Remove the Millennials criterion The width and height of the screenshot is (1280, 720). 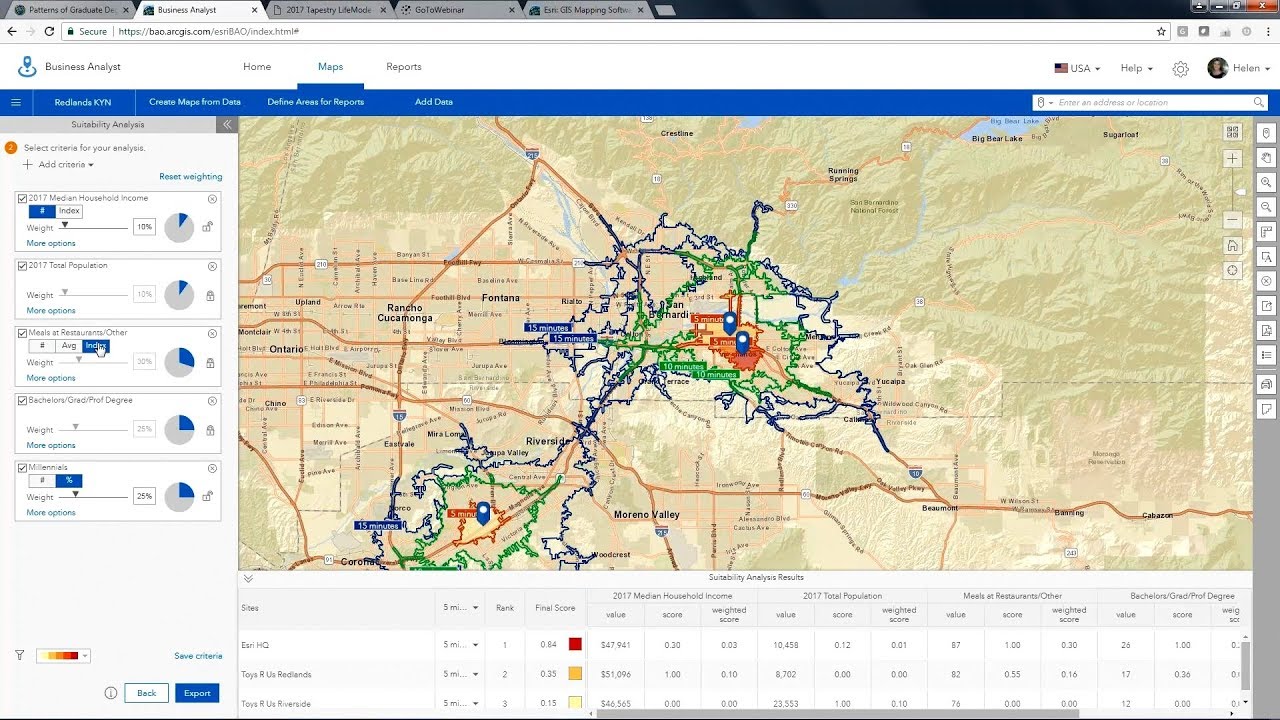click(212, 468)
